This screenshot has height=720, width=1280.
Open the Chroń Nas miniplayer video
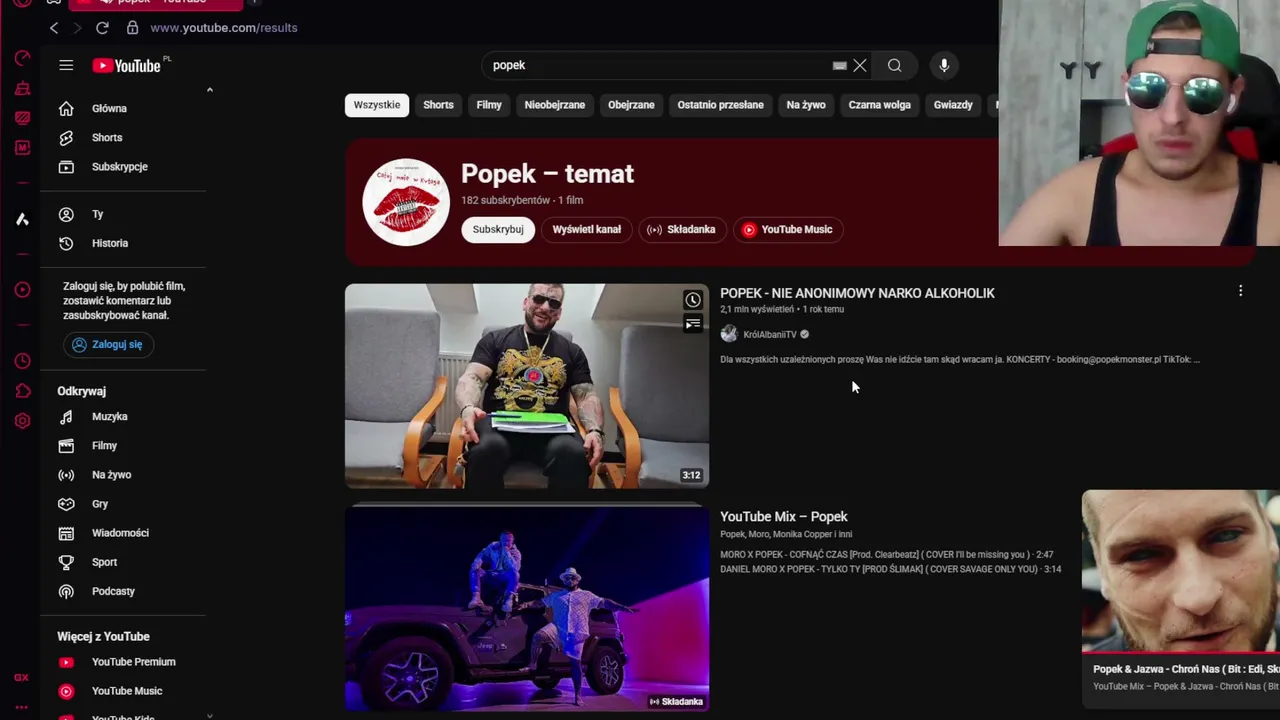point(1181,572)
